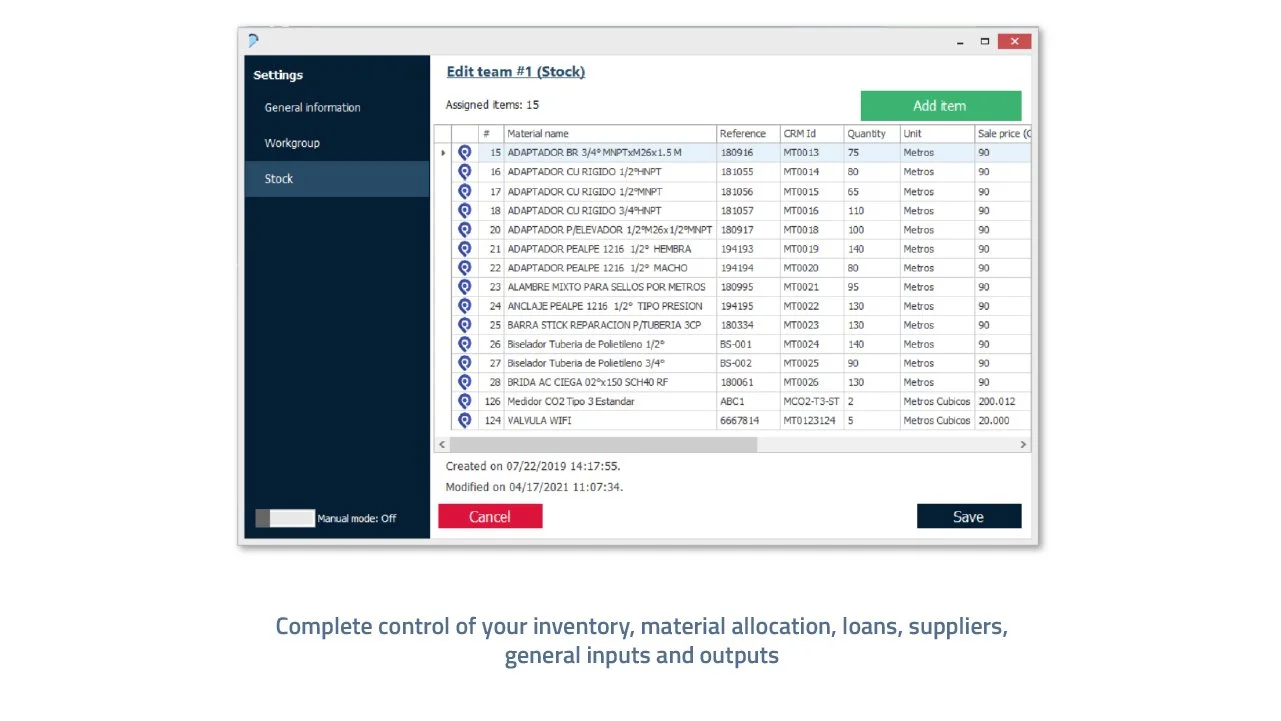Sort by Unit column header

[x=937, y=134]
